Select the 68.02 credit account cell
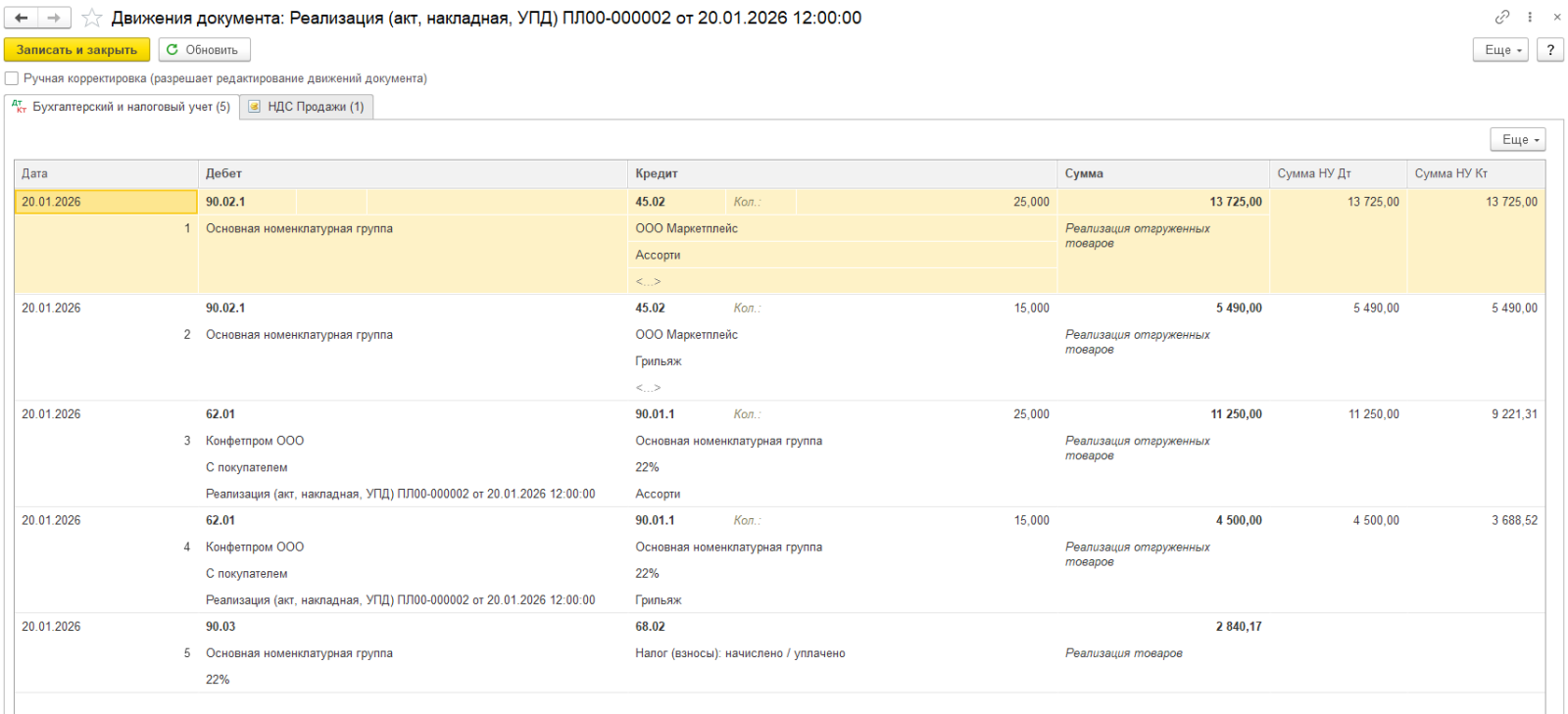The width and height of the screenshot is (1568, 714). tap(650, 627)
